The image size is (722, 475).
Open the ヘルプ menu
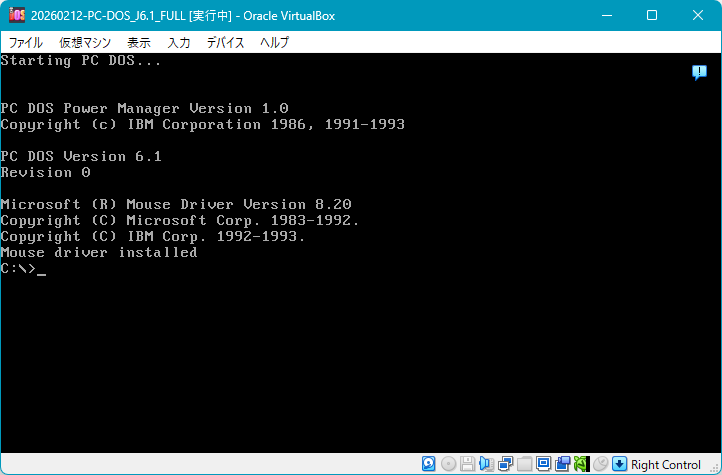(x=274, y=43)
